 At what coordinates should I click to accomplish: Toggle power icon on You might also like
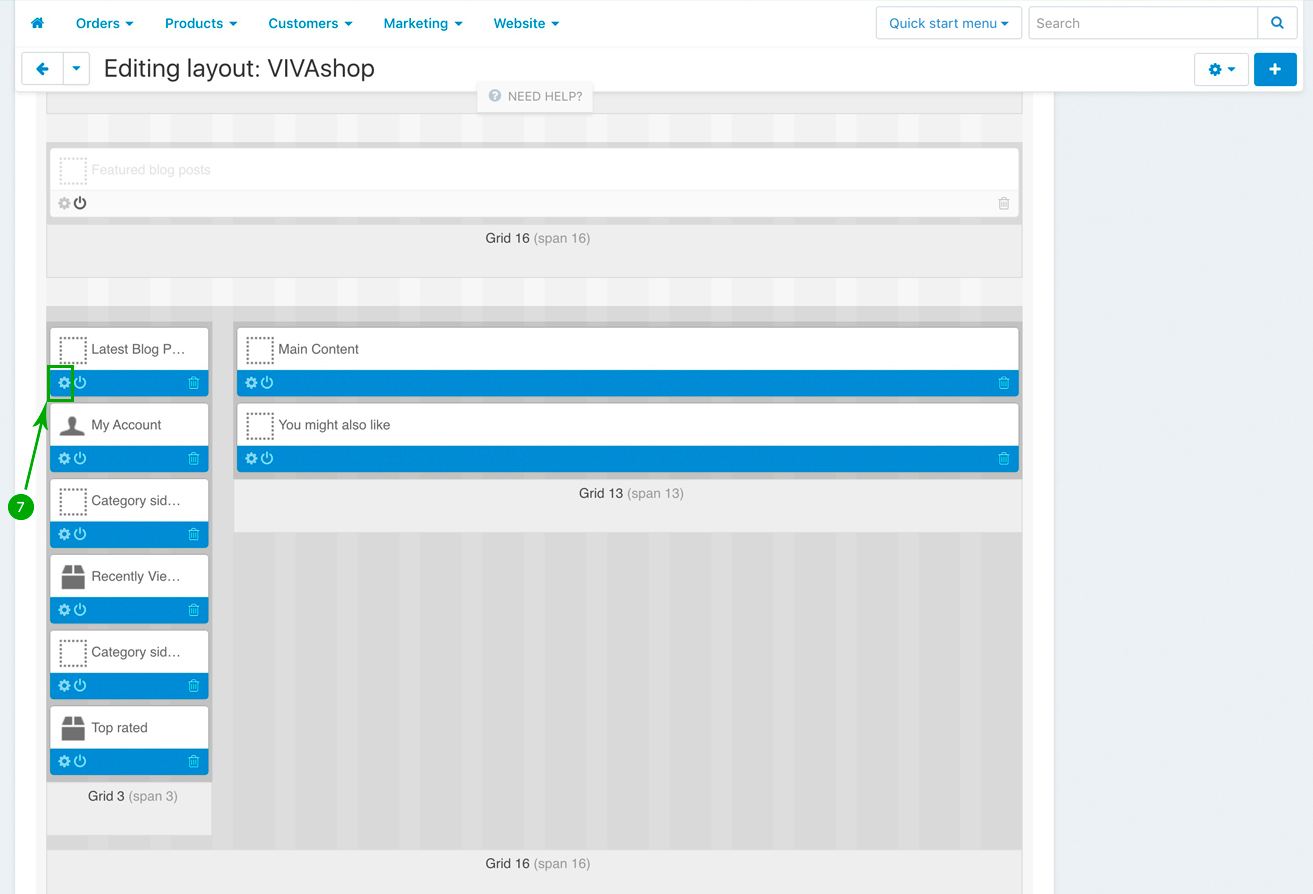267,459
